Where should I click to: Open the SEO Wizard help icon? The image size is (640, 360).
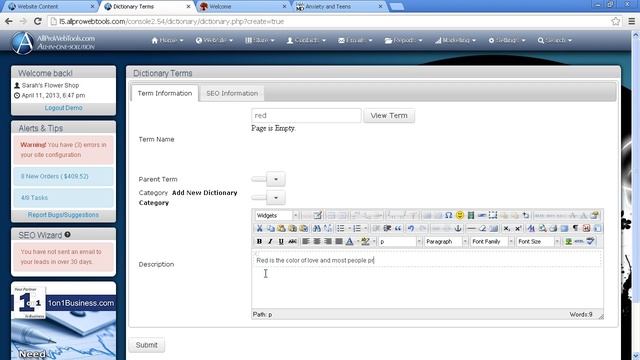click(x=67, y=235)
